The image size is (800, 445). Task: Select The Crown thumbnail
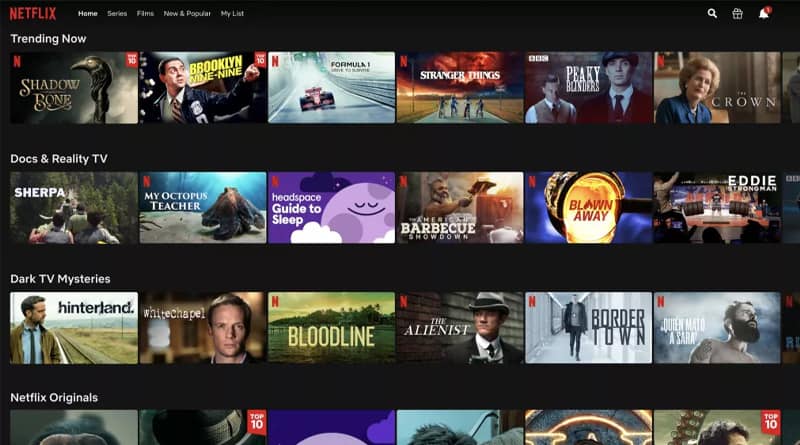click(717, 87)
